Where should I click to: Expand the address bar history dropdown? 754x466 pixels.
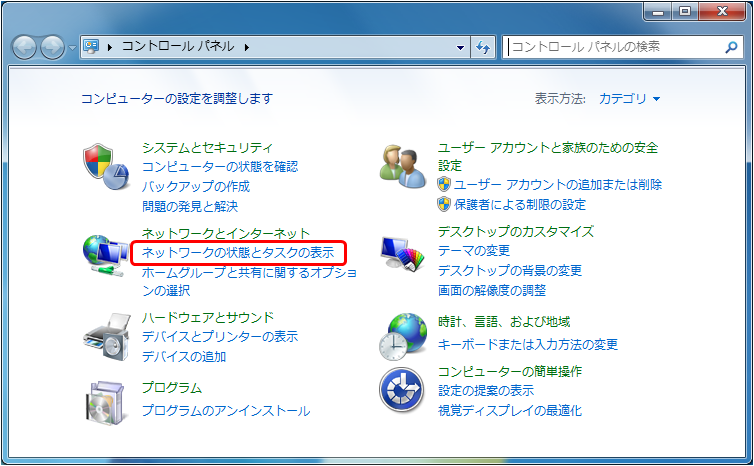click(460, 48)
